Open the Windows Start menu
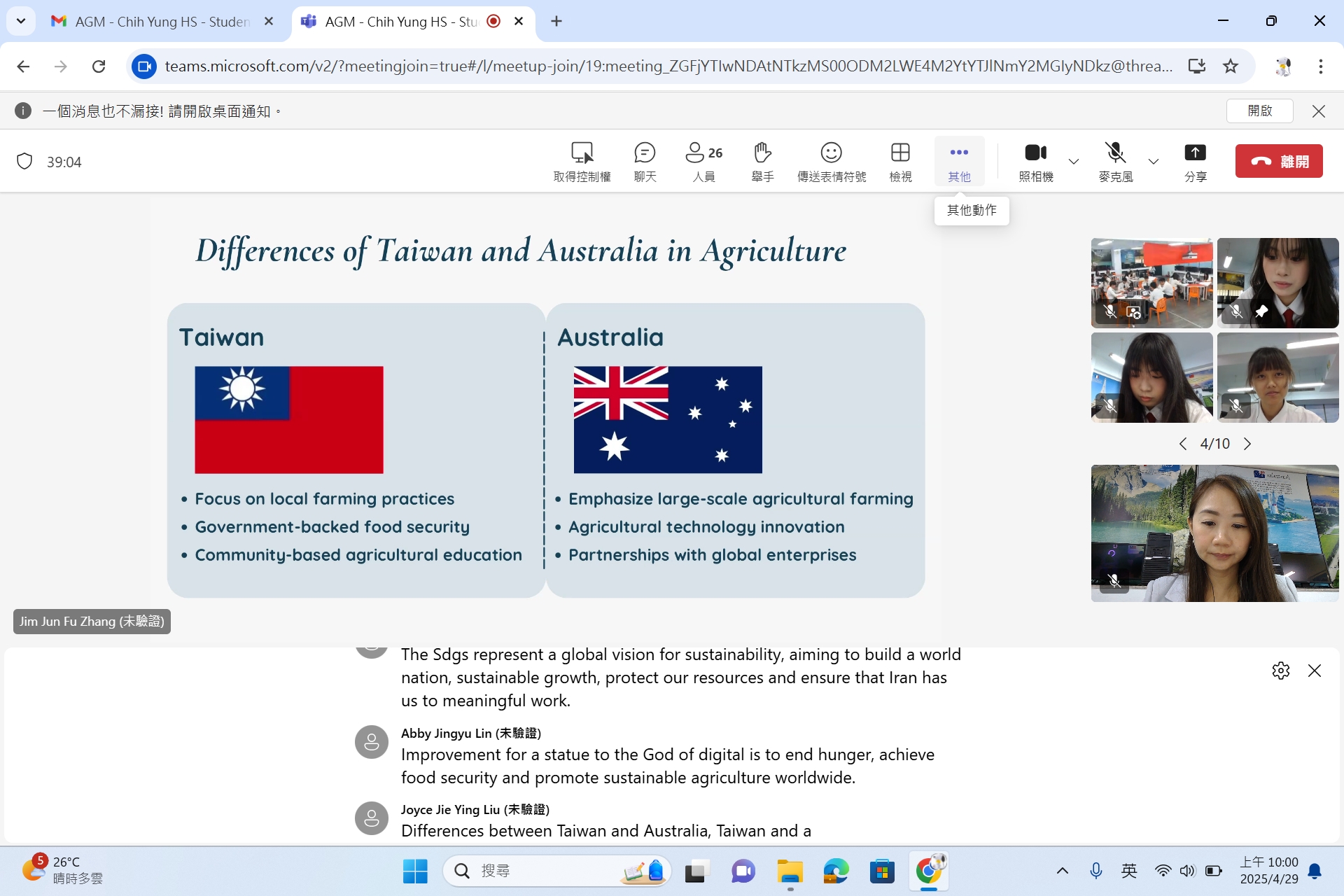 coord(415,871)
